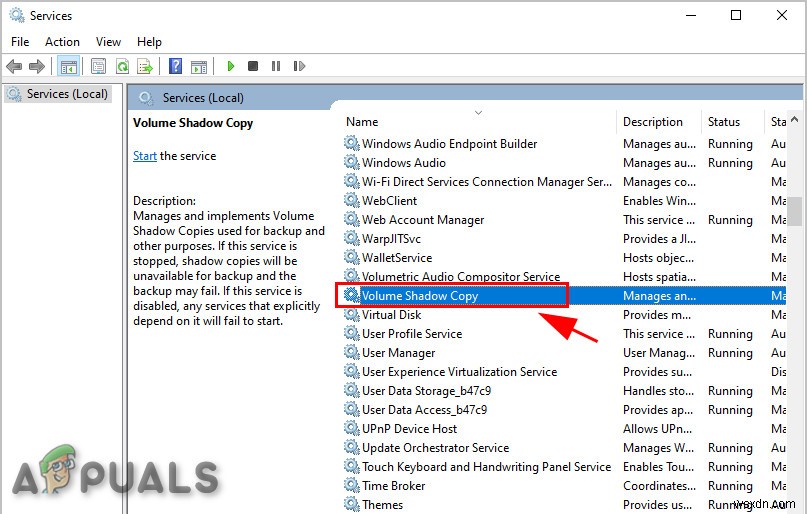Click gear icon beside Time Broker
The image size is (807, 514).
pos(352,485)
